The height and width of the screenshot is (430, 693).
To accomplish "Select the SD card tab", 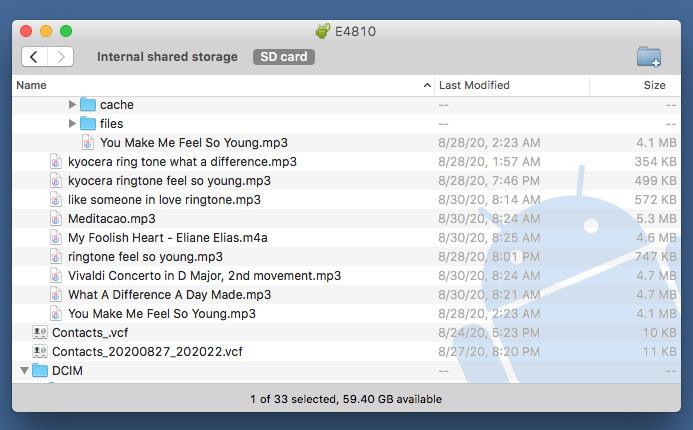I will (x=284, y=57).
